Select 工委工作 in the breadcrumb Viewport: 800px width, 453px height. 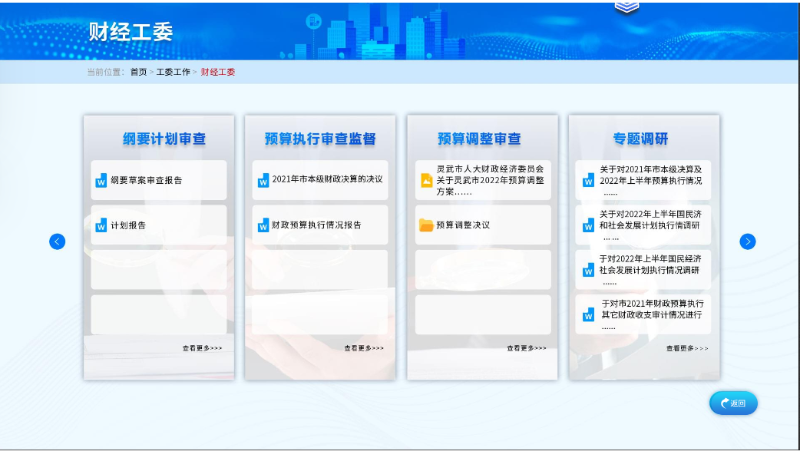tap(173, 72)
